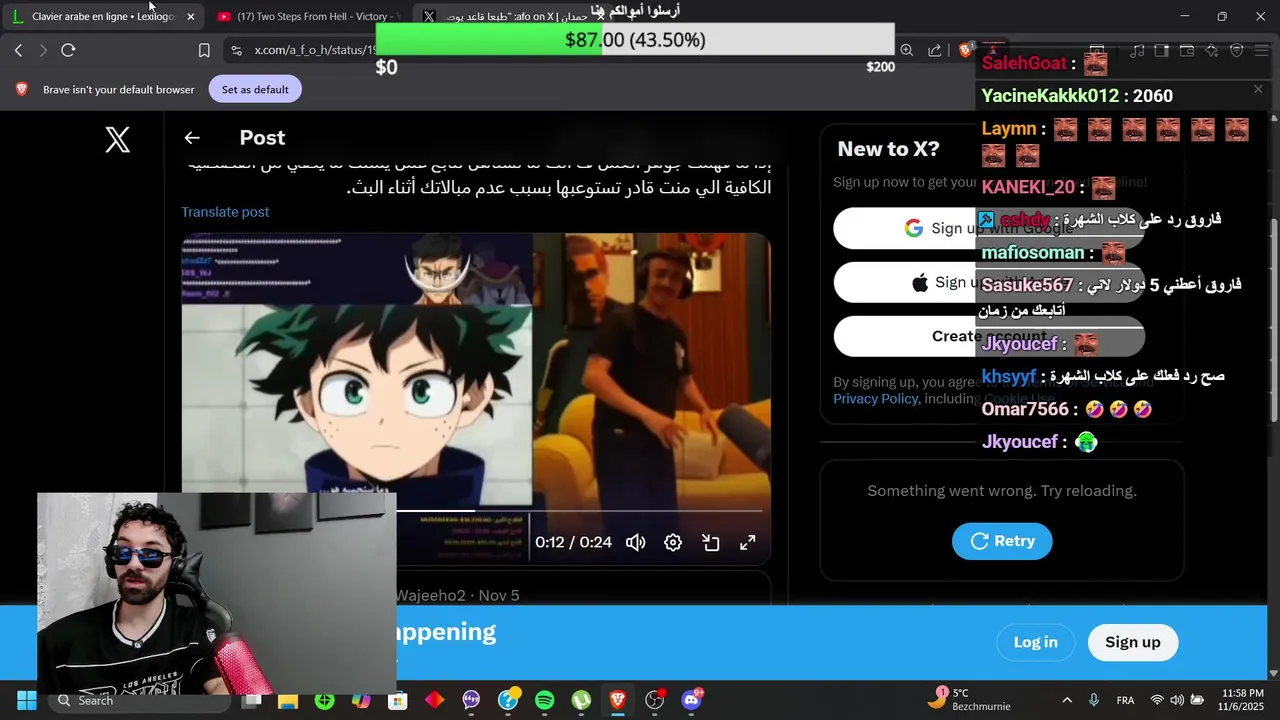Open the Brave Wallet toolbar icon
The width and height of the screenshot is (1280, 720).
click(x=1187, y=50)
